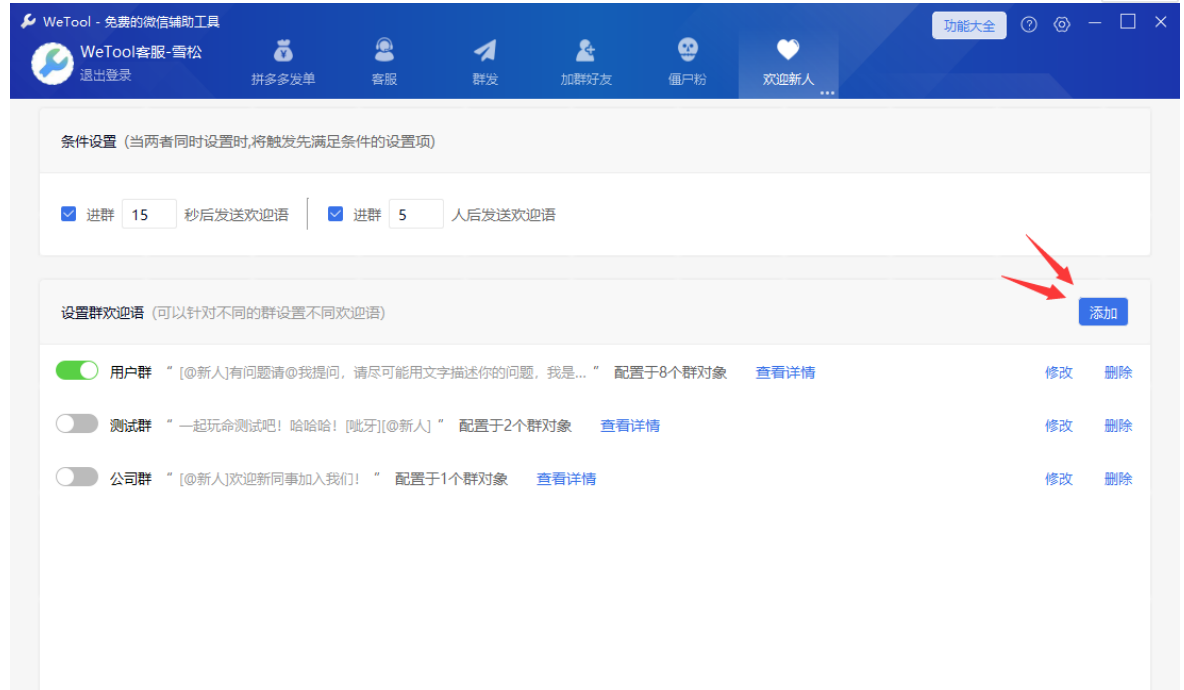Open 查看详情 for 用户群

click(x=785, y=372)
